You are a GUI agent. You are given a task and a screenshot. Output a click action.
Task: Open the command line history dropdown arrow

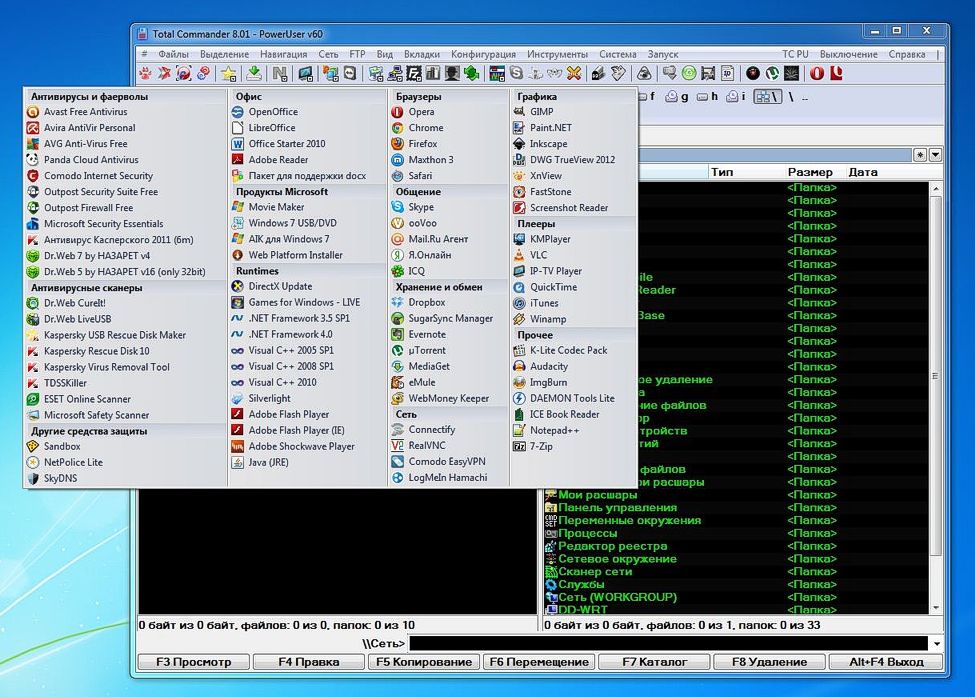(936, 644)
